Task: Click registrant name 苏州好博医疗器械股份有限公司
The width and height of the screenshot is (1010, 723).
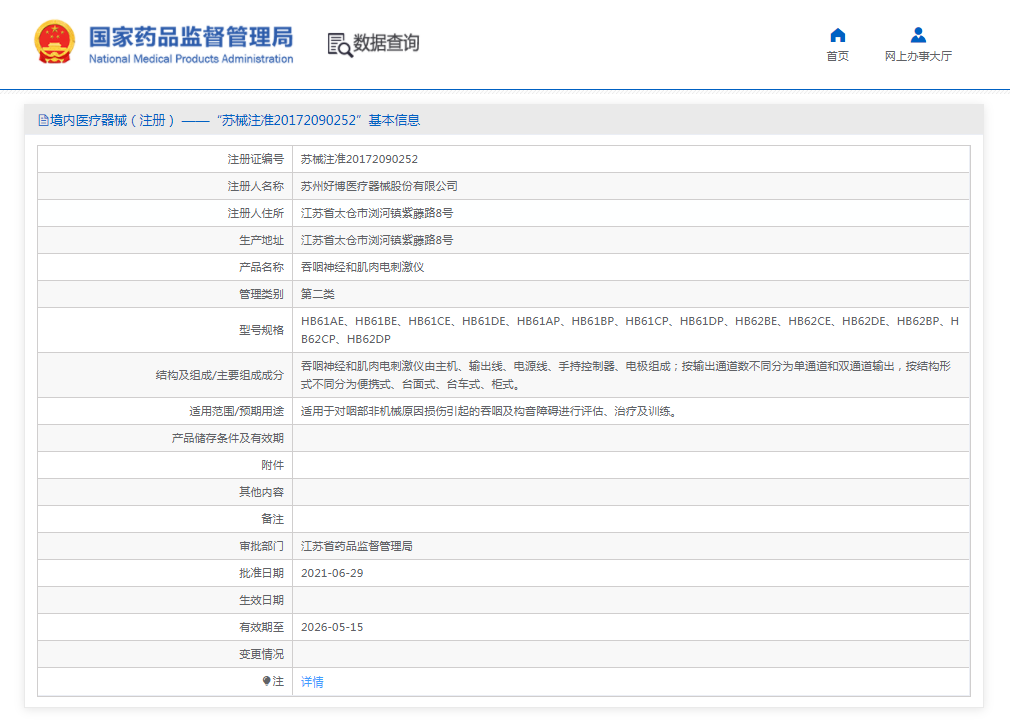Action: pos(379,186)
